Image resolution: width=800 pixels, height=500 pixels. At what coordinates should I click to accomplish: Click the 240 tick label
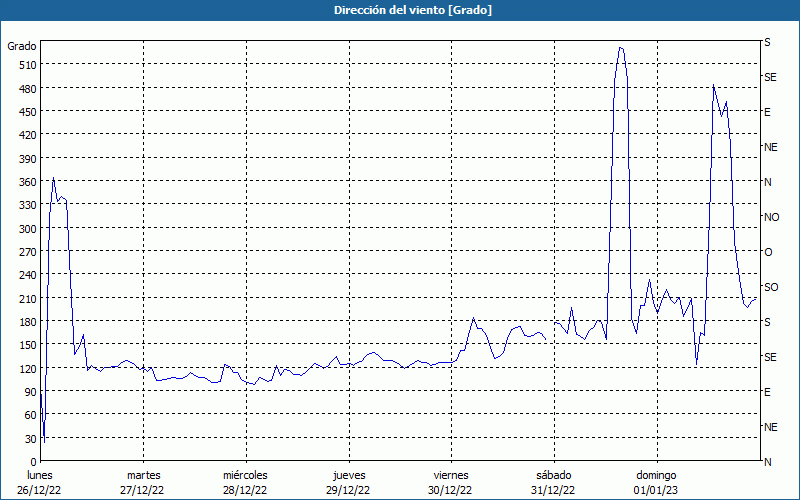click(28, 276)
